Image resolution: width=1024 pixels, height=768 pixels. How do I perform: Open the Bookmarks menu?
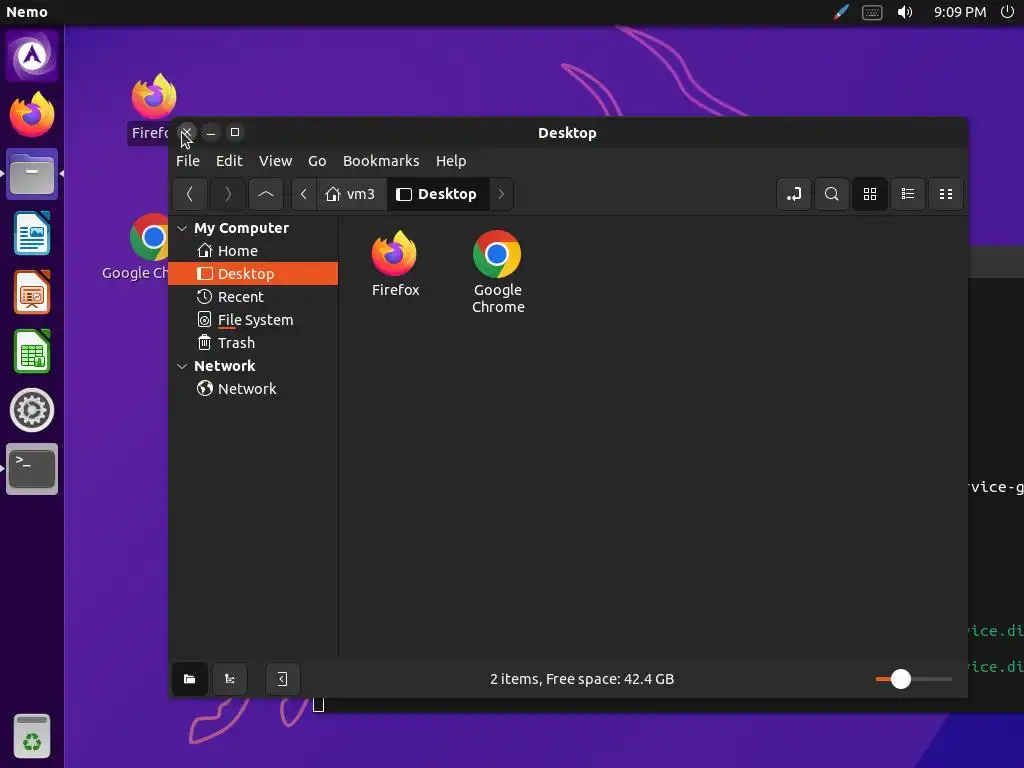(381, 161)
